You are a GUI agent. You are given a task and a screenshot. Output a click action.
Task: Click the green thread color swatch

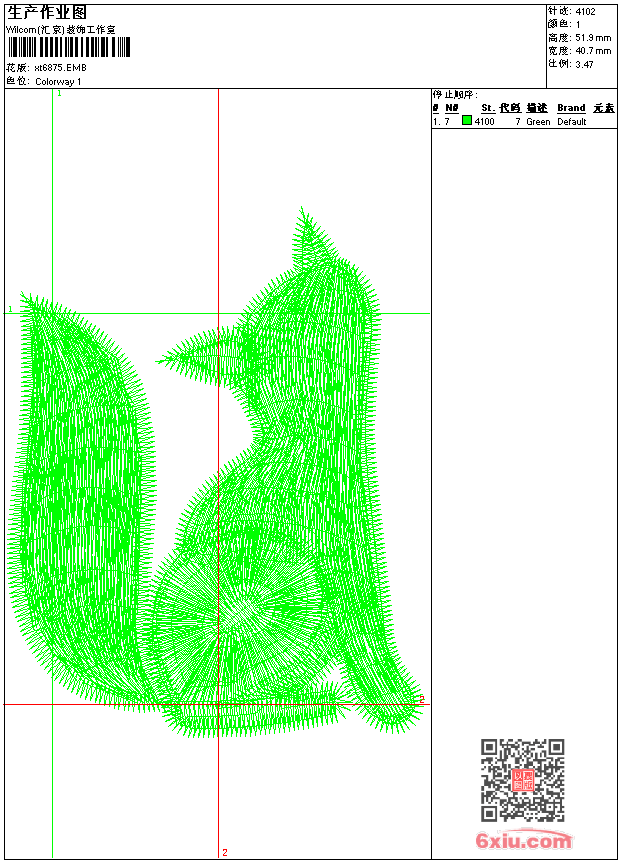(x=467, y=120)
